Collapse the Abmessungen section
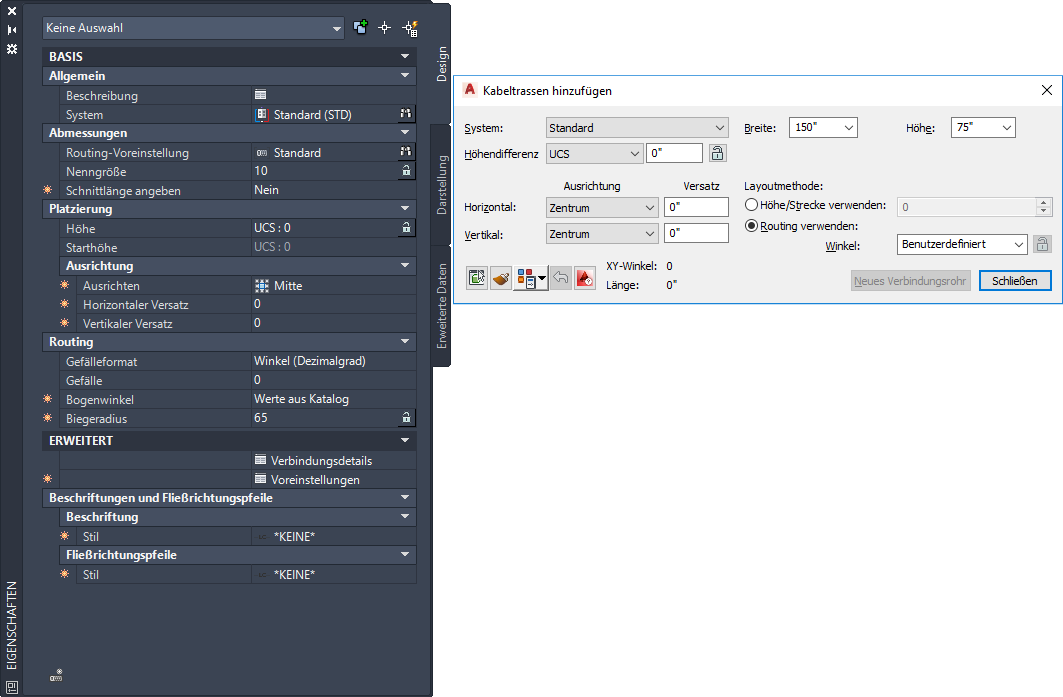Screen dimensions: 1063x697 click(x=405, y=132)
